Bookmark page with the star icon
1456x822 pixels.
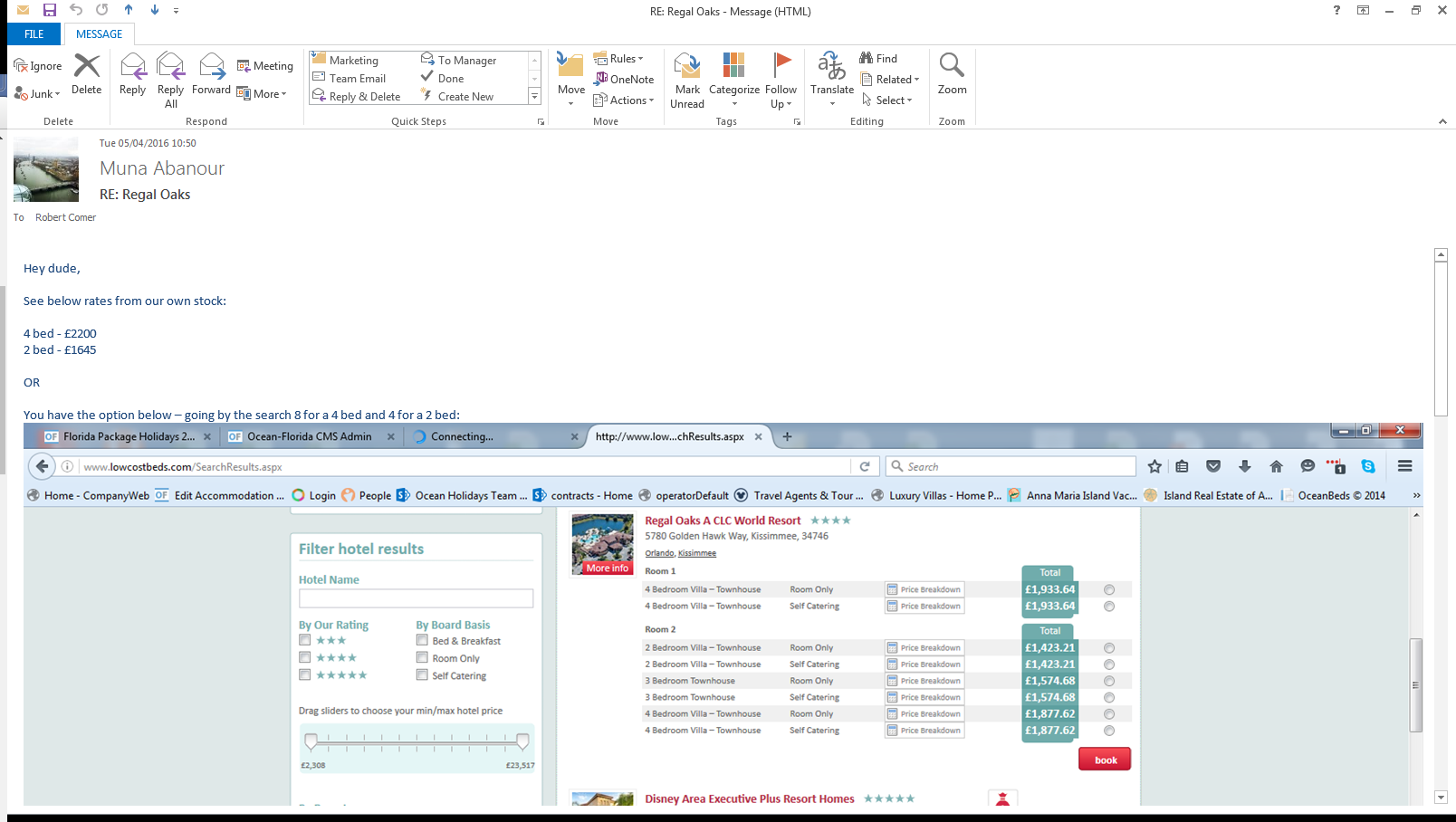point(1154,466)
